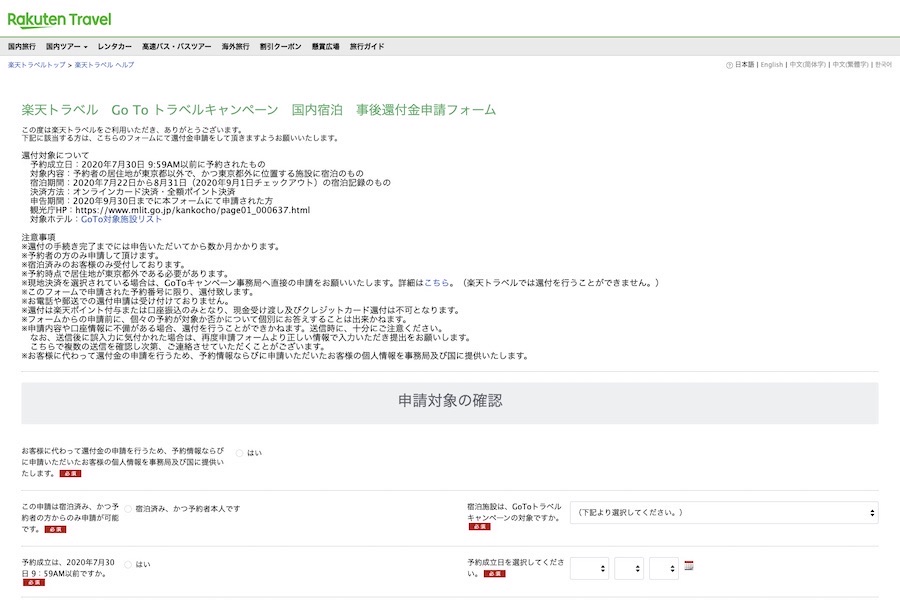Follow the 楽天トラベル ヘルプ breadcrumb link
Screen dimensions: 900x600
pyautogui.click(x=104, y=65)
